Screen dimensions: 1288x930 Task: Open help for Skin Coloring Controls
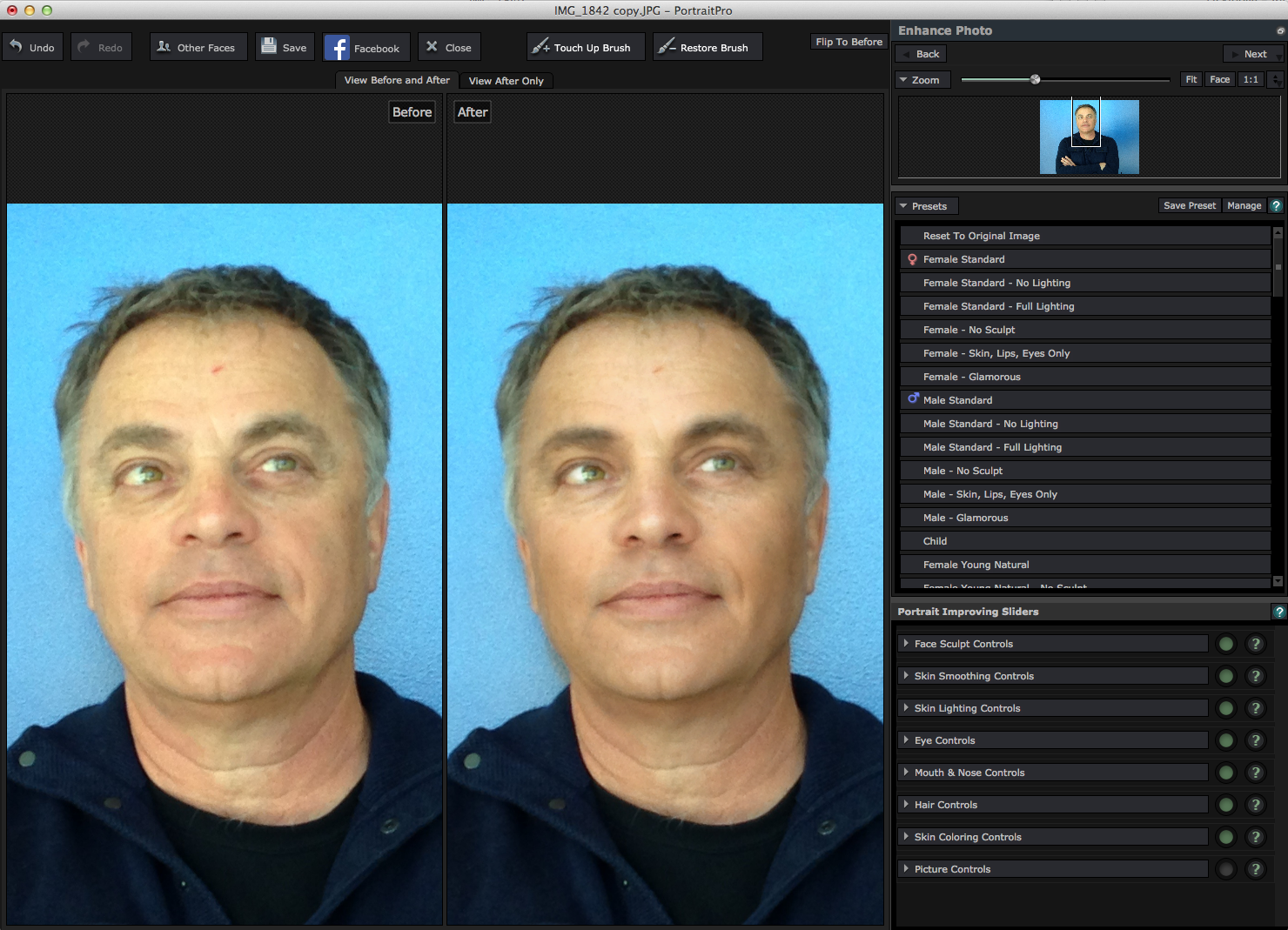pos(1256,837)
